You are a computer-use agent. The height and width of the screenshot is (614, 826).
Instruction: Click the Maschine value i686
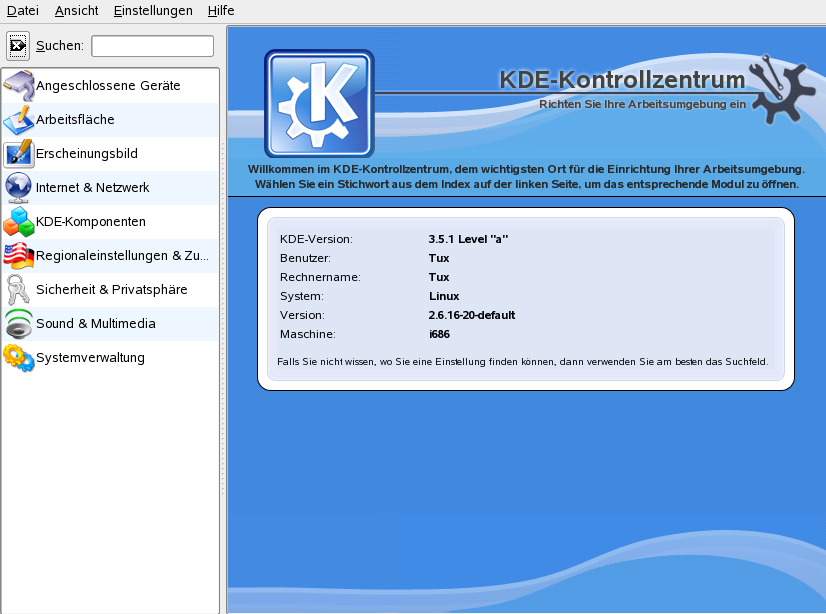[439, 334]
